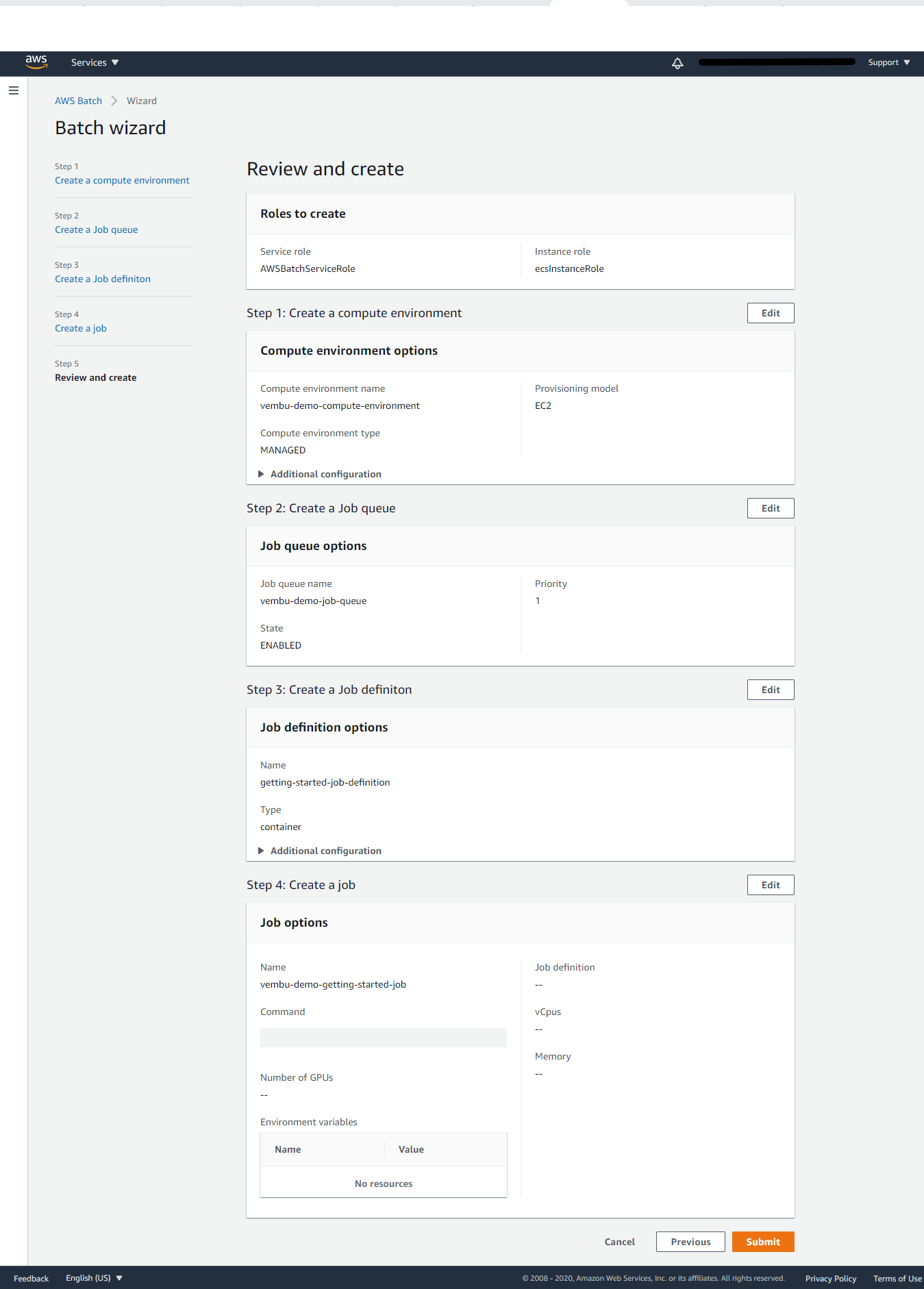This screenshot has height=1289, width=924.
Task: Click the Batch wizard page title
Action: tap(110, 127)
